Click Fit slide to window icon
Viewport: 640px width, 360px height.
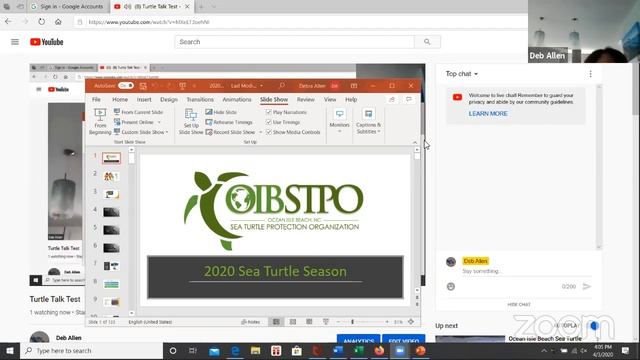411,322
